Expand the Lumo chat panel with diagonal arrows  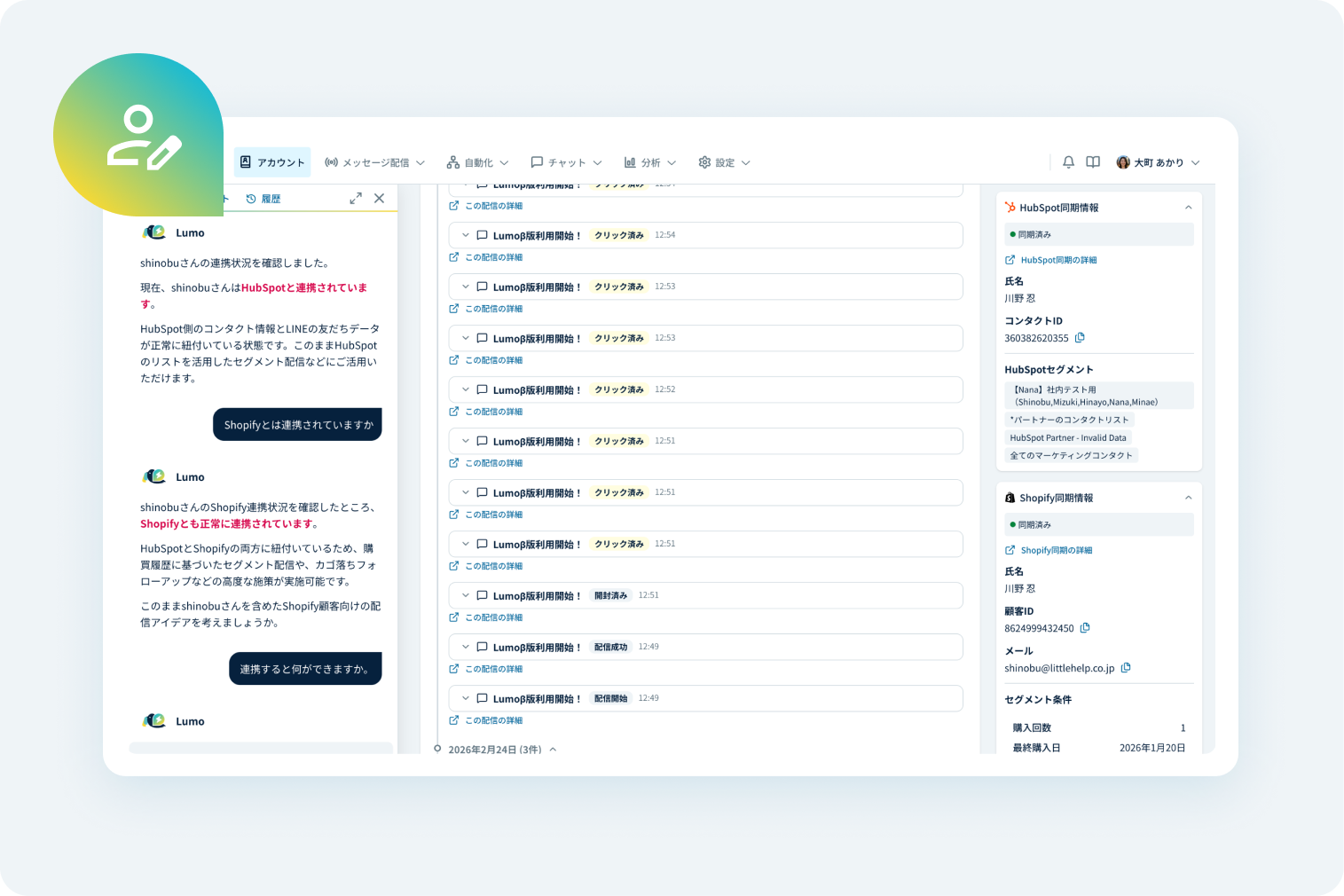[355, 198]
